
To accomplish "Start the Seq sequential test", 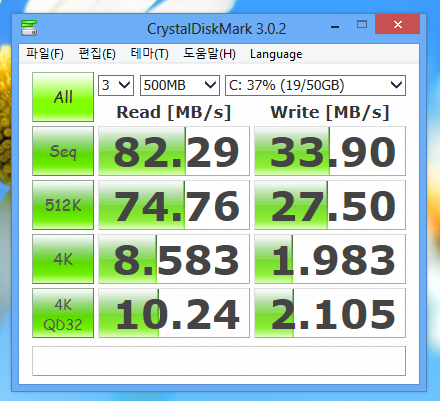I will 63,151.
